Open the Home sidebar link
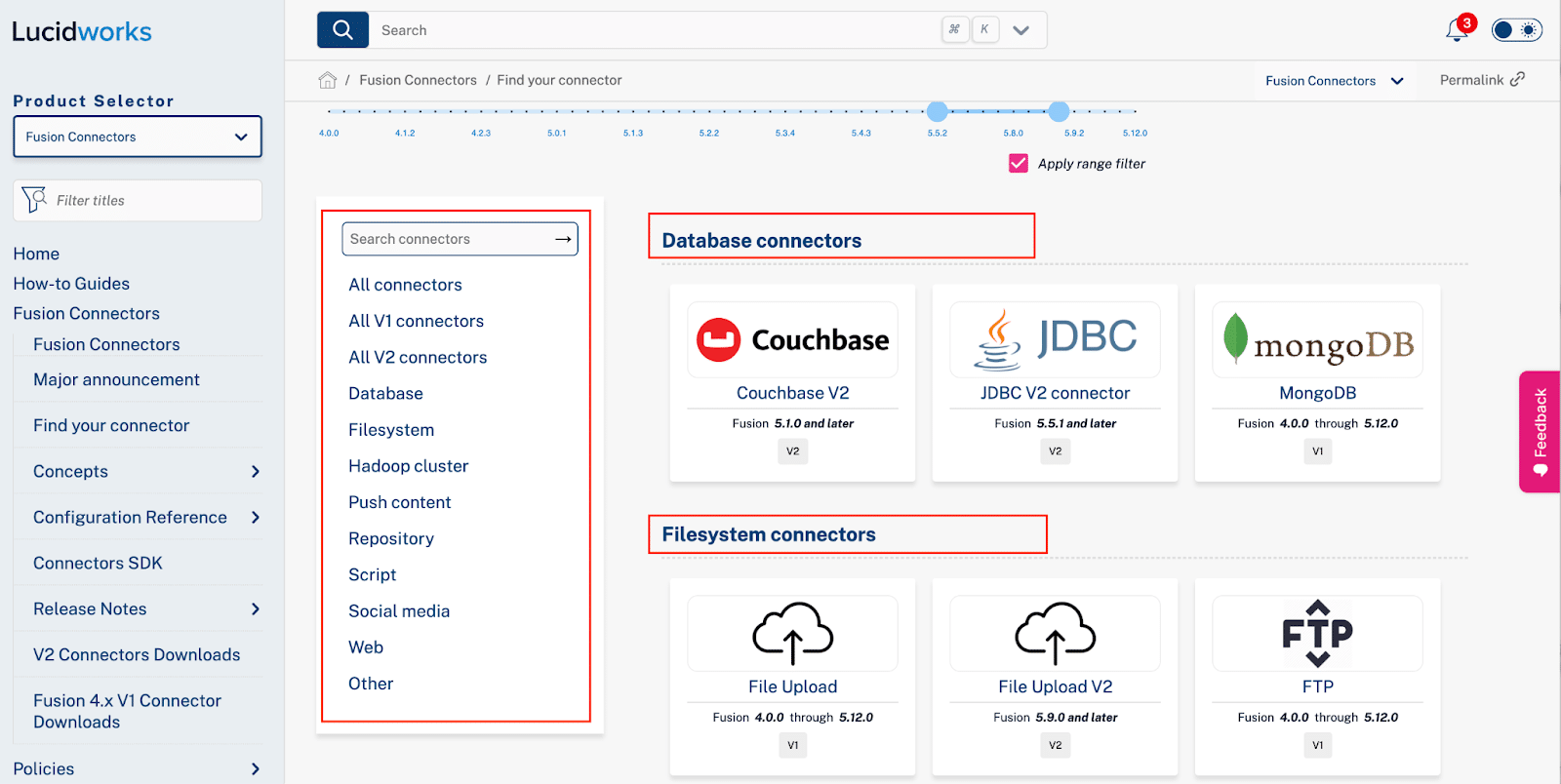Image resolution: width=1561 pixels, height=784 pixels. coord(36,254)
